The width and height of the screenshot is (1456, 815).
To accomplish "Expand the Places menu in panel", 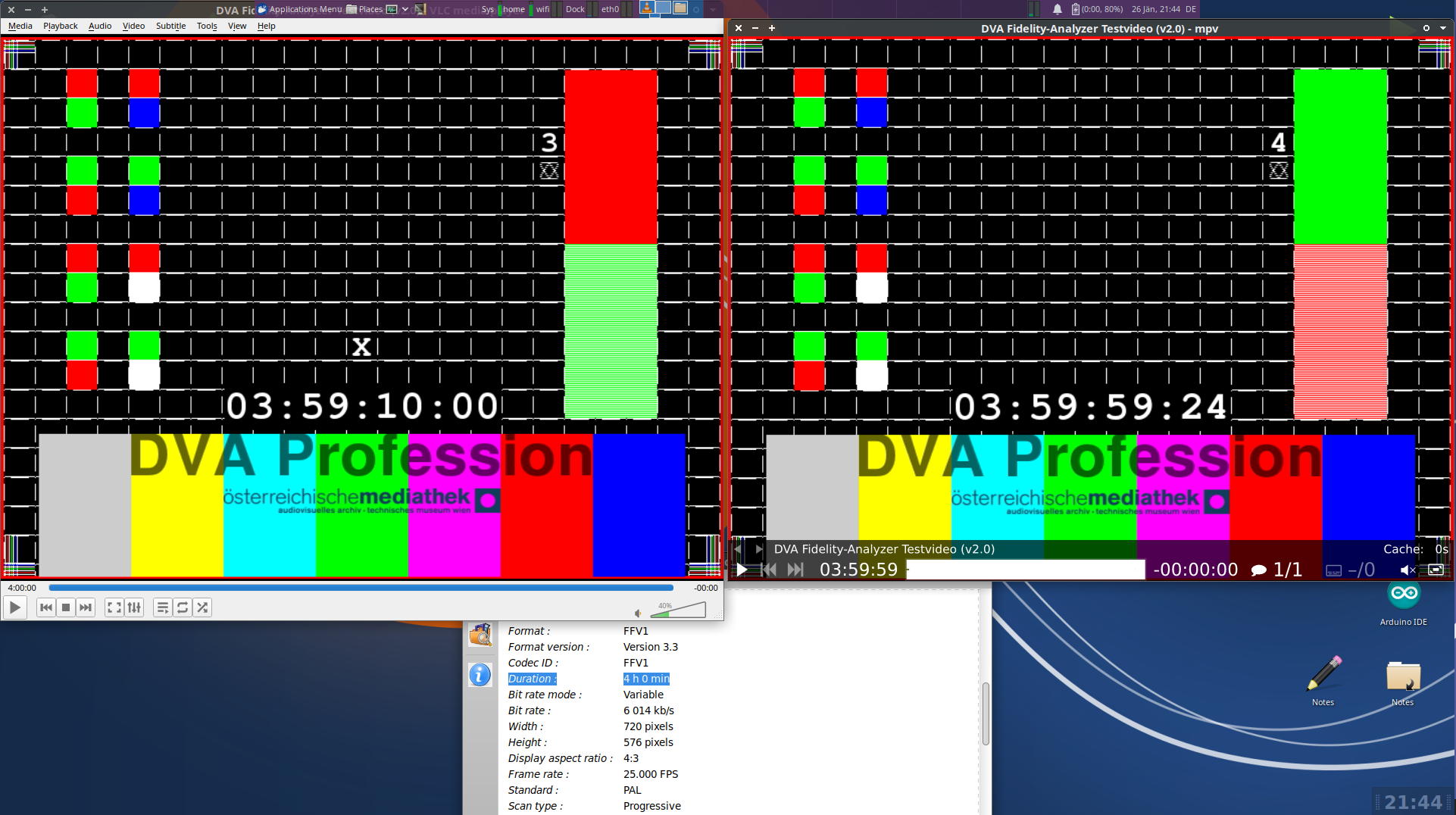I will pyautogui.click(x=365, y=9).
